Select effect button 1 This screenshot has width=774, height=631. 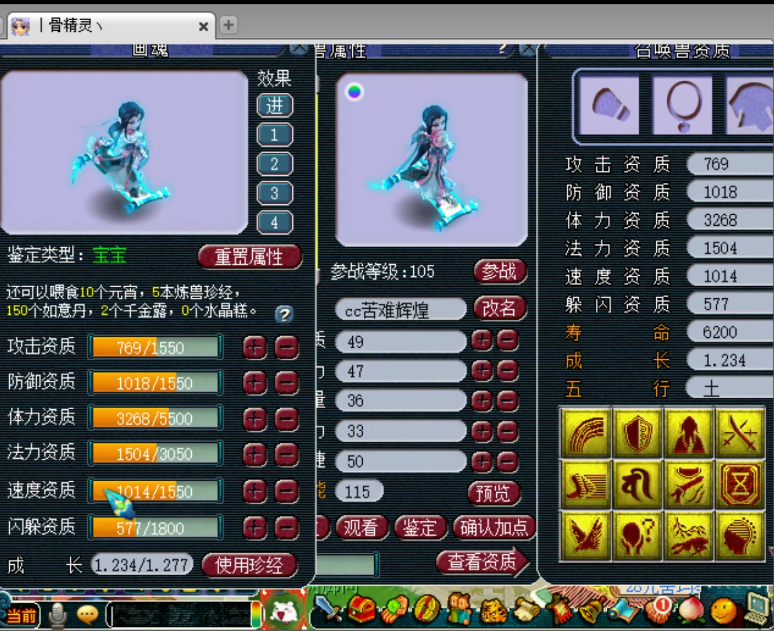pos(275,134)
